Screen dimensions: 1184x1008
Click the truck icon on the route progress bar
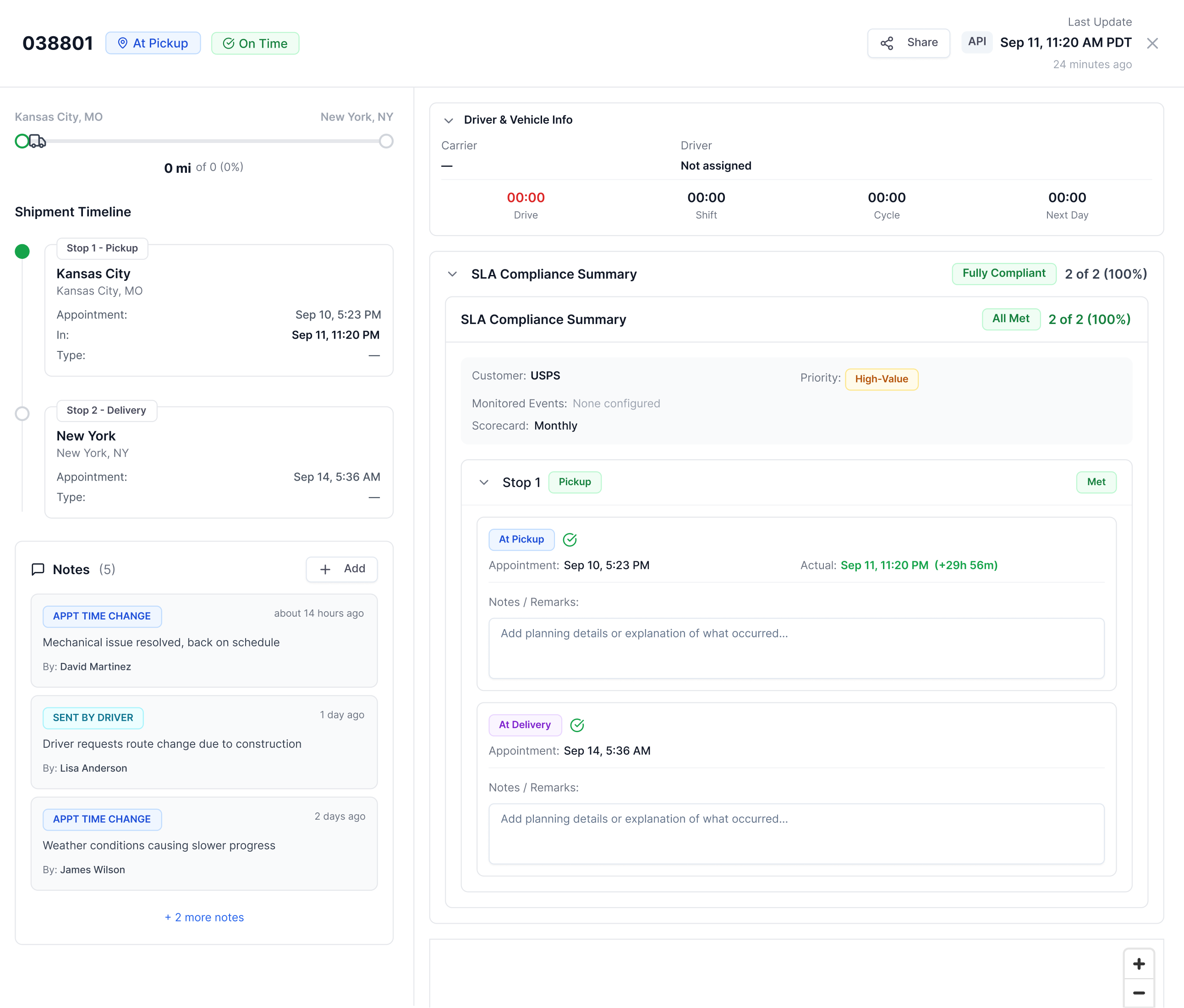click(38, 141)
